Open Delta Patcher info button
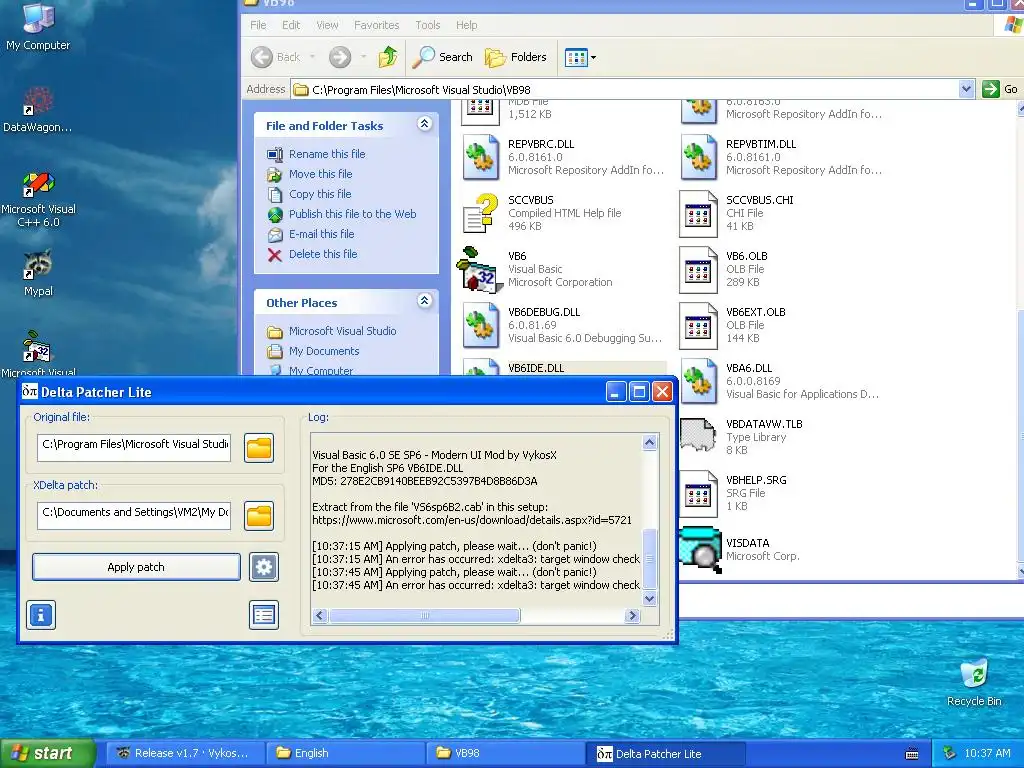 [41, 615]
